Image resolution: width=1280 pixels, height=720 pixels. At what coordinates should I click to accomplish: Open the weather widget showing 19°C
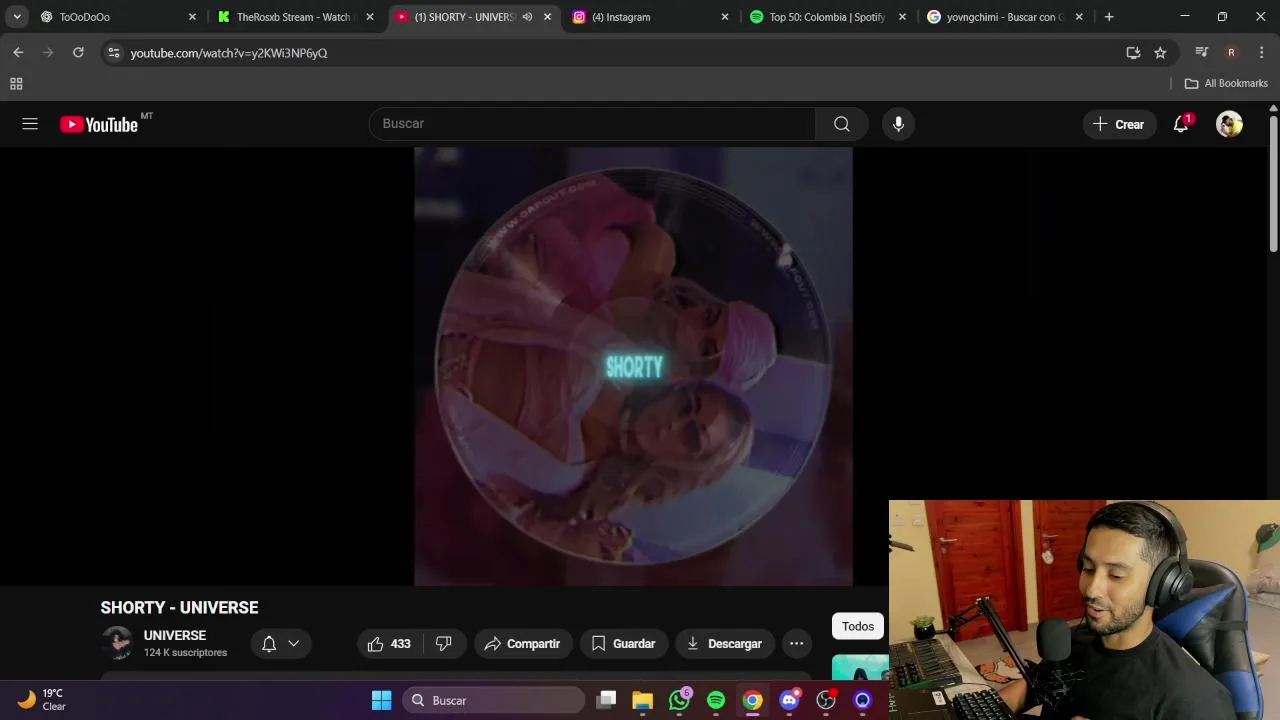(x=42, y=700)
